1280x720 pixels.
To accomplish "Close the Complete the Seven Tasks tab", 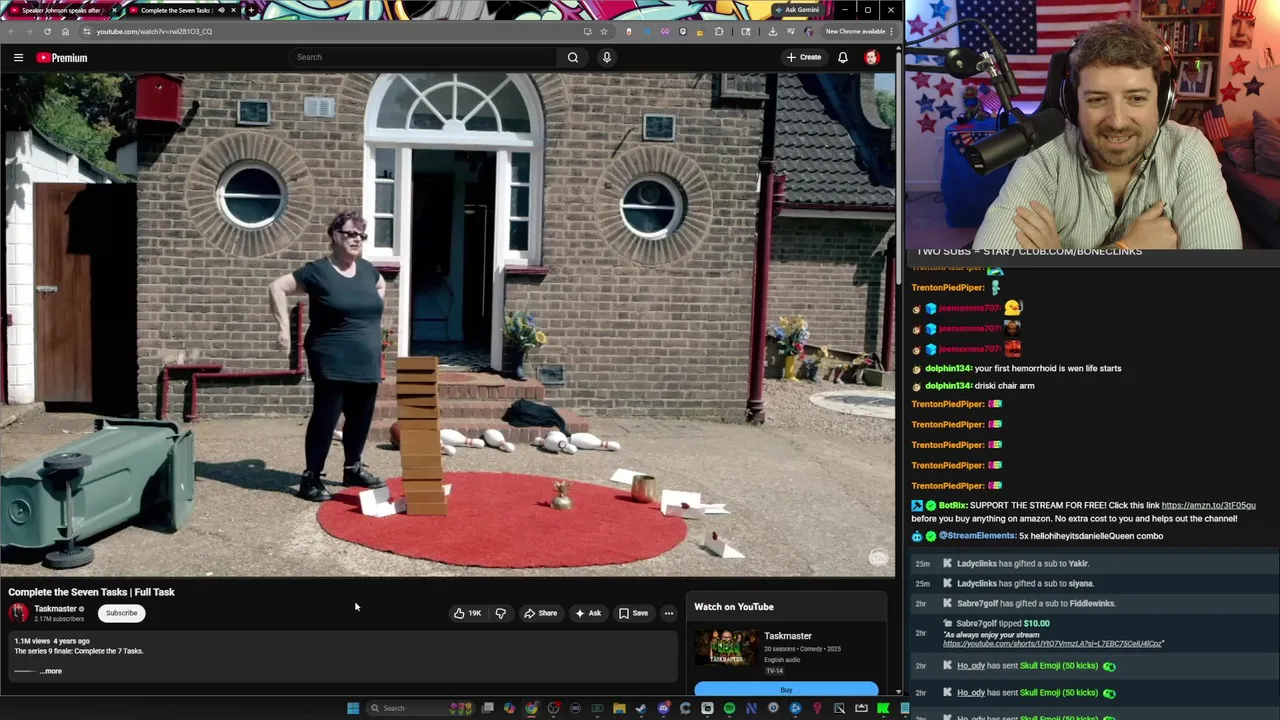I will [x=235, y=10].
